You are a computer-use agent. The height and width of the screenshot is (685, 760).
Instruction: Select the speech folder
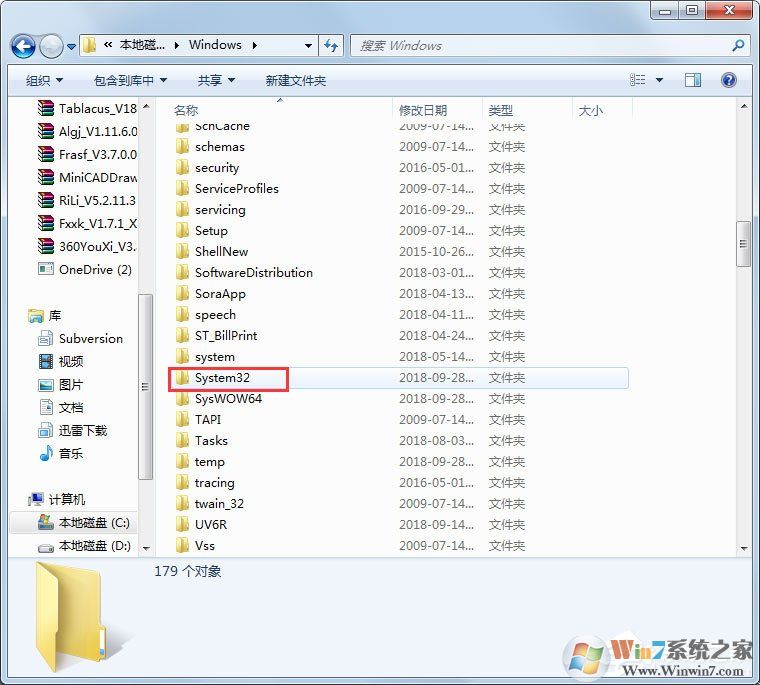tap(206, 315)
